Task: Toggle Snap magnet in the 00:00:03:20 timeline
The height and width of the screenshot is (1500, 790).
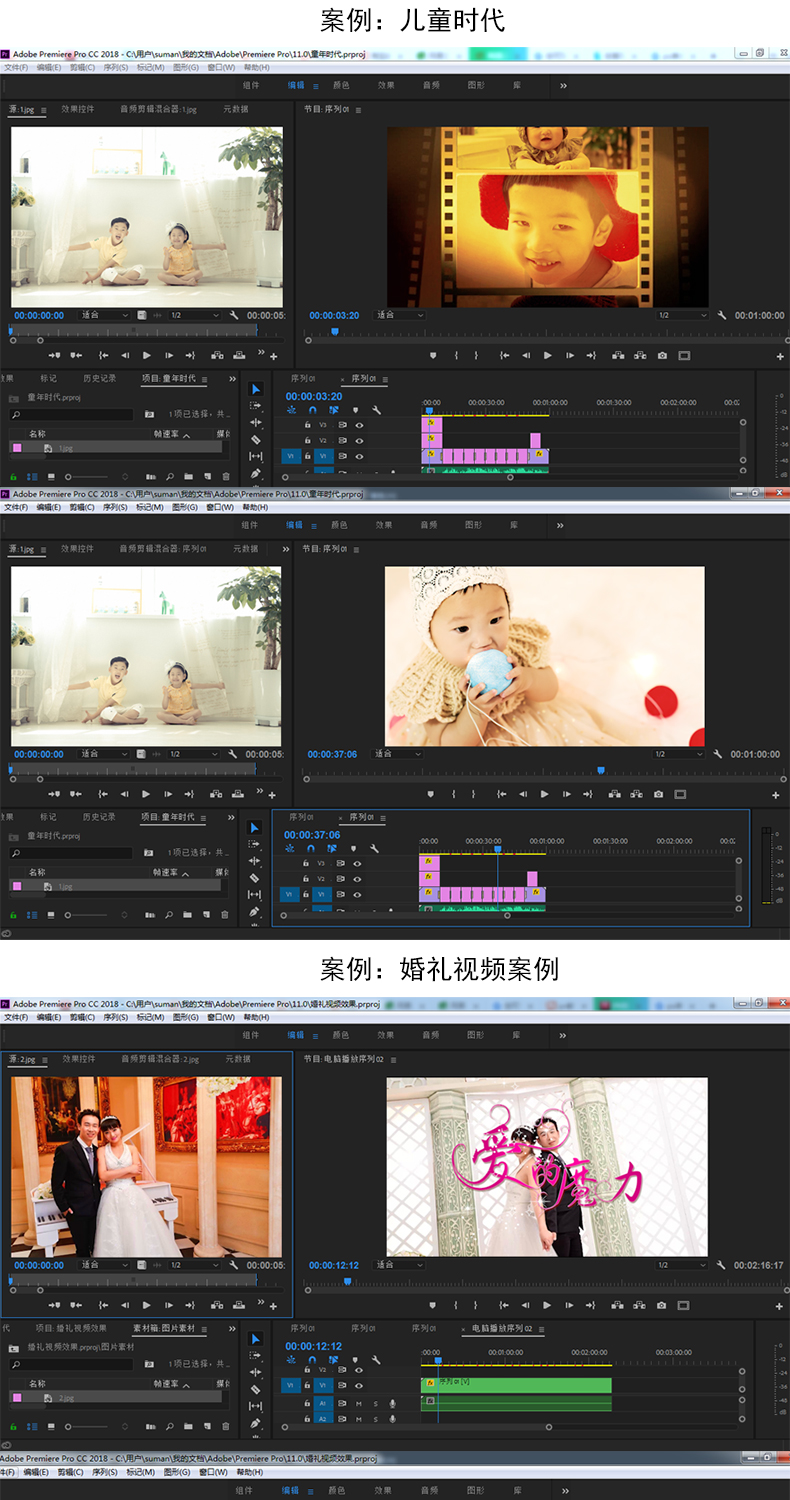Action: pos(312,410)
